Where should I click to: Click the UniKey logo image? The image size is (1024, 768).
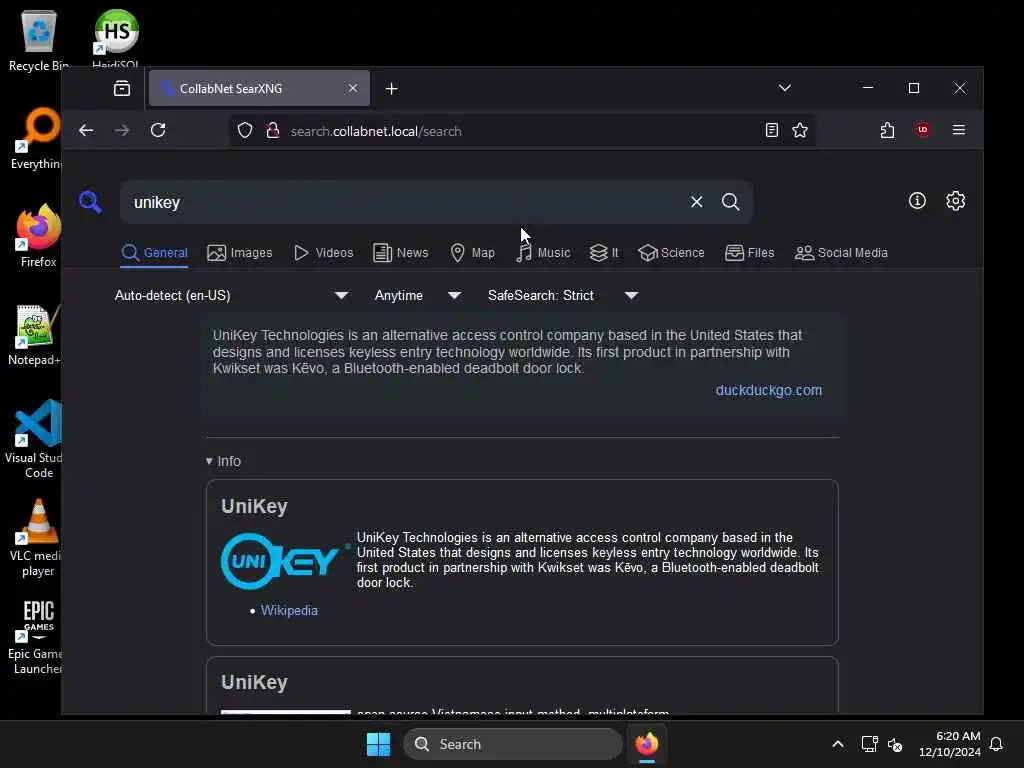click(286, 562)
